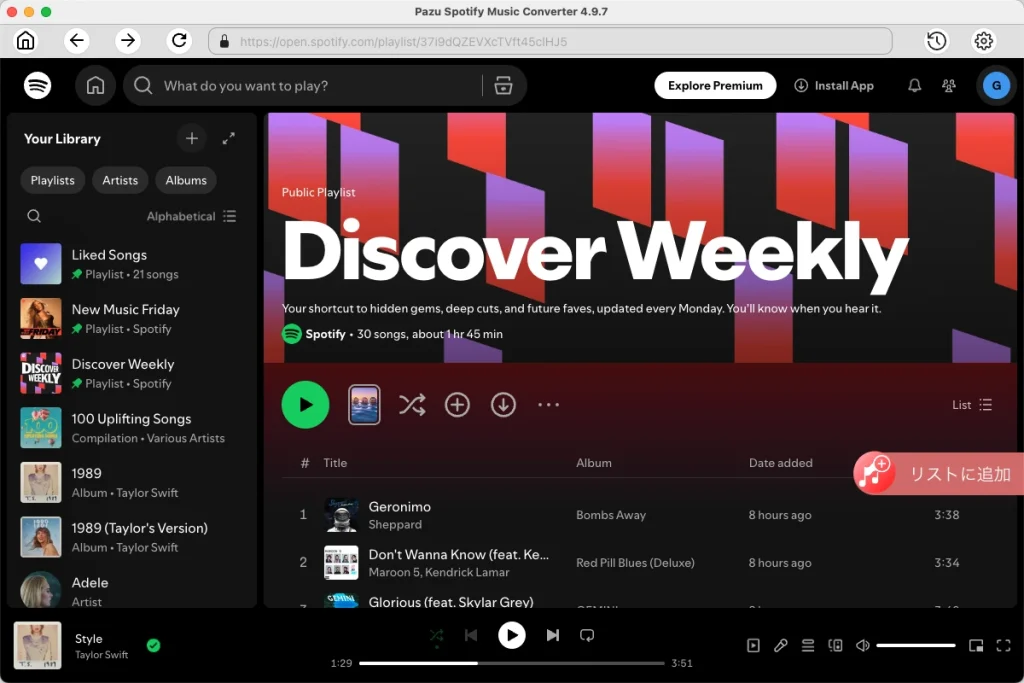Open Explore Premium

[x=715, y=85]
